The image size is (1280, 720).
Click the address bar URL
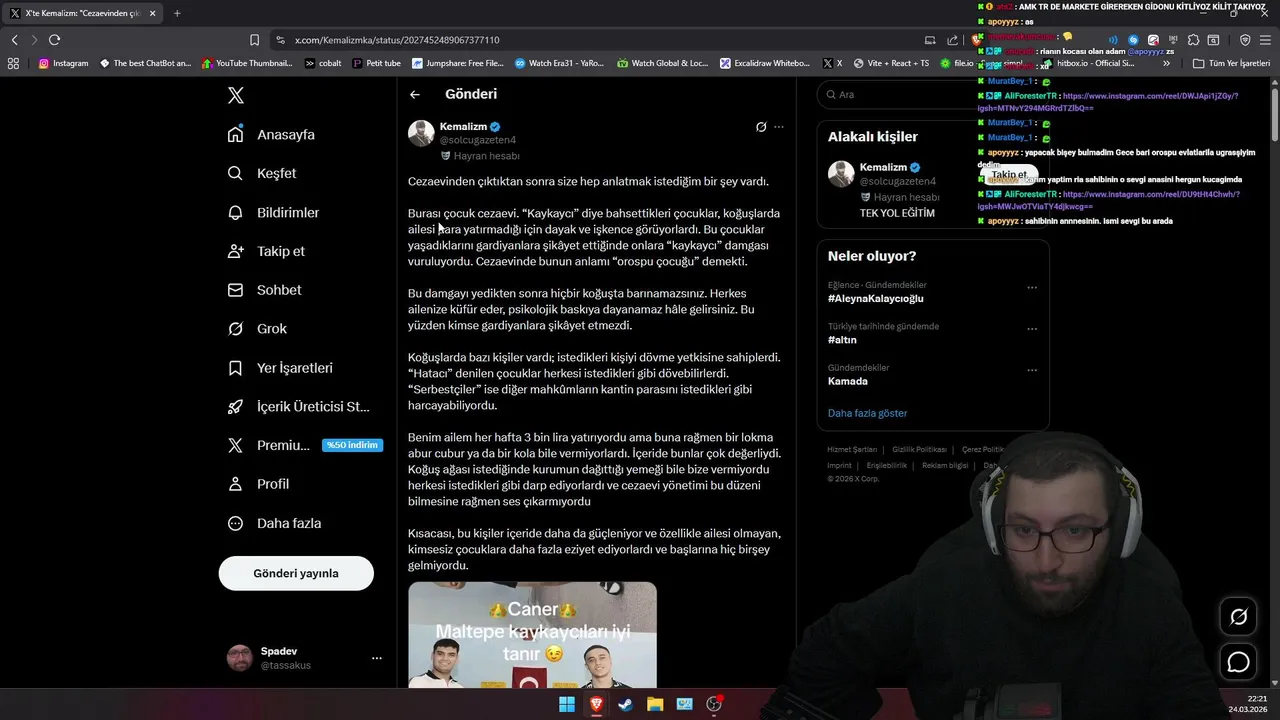tap(397, 40)
